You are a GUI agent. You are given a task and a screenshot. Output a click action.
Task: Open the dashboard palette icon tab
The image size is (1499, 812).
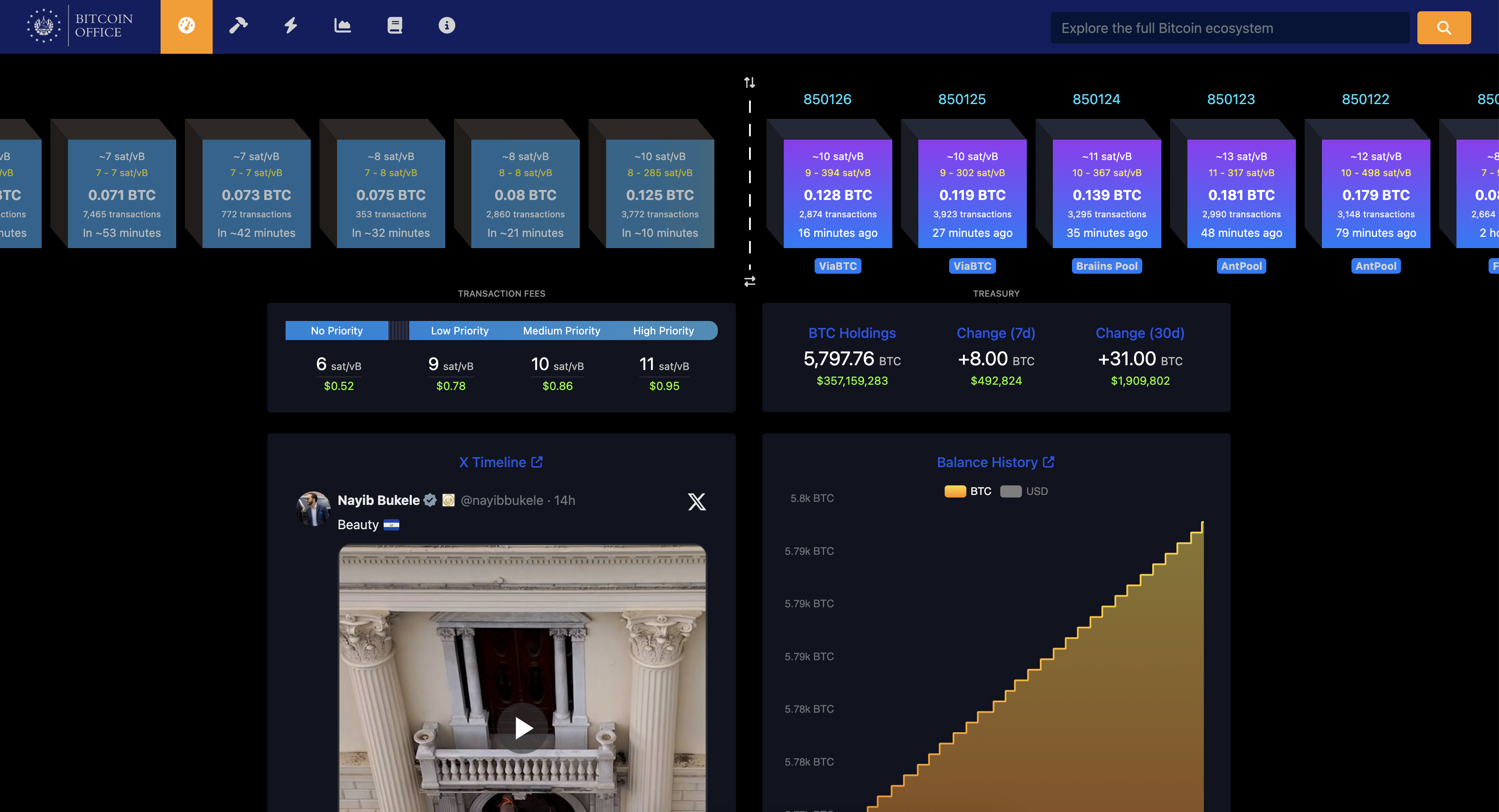tap(186, 26)
